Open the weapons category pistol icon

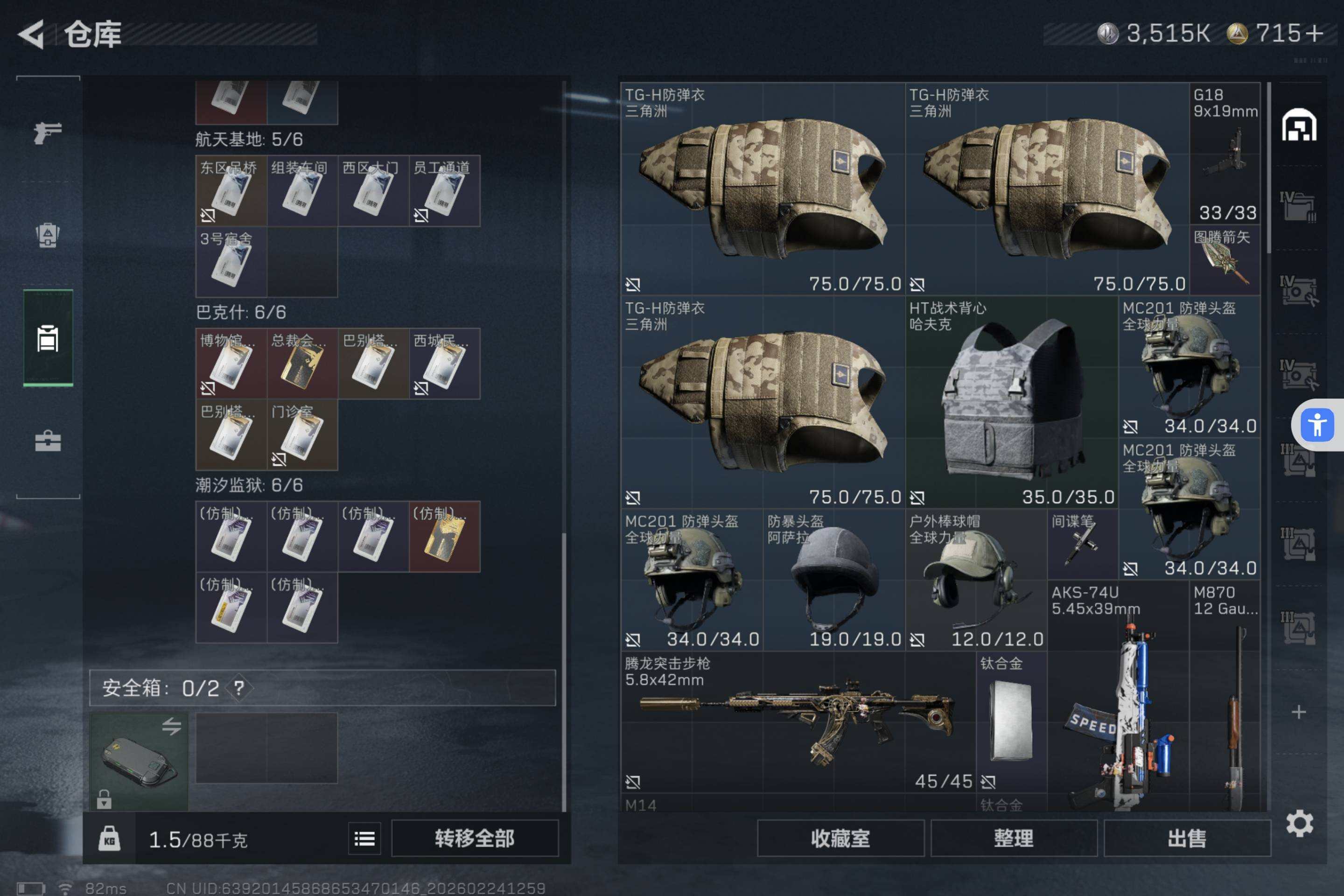pyautogui.click(x=48, y=133)
